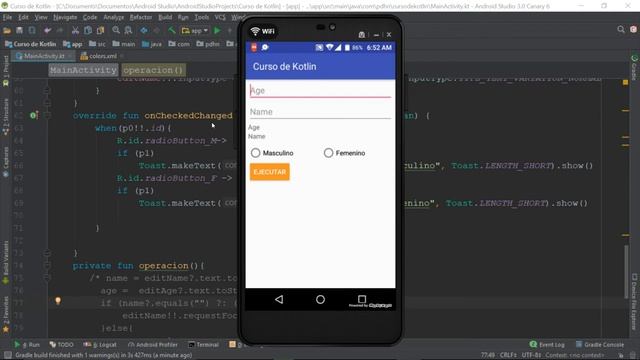
Task: Click the Cut scissors icon
Action: (75, 31)
